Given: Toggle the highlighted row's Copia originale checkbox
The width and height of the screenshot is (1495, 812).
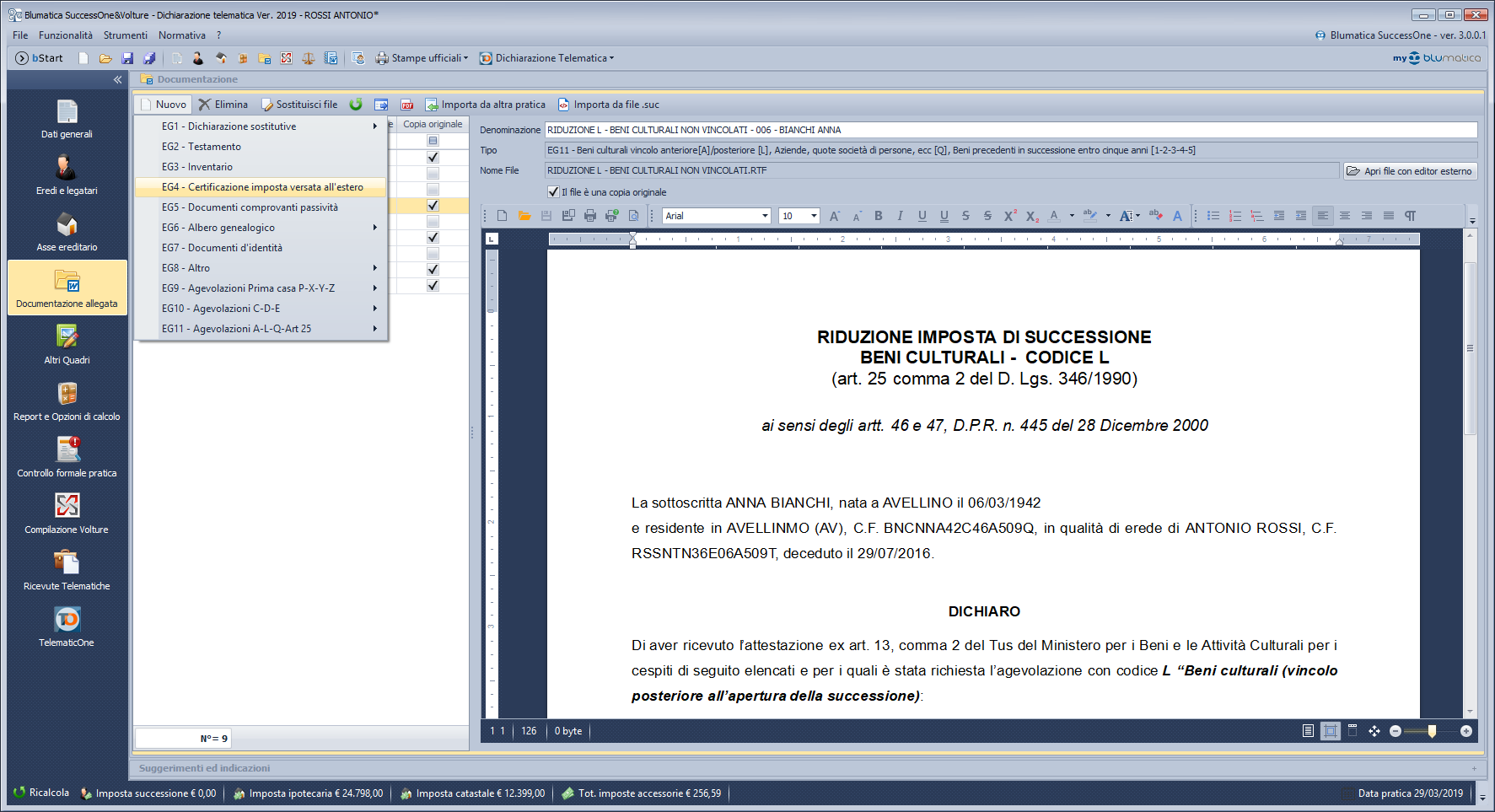Looking at the screenshot, I should (433, 206).
